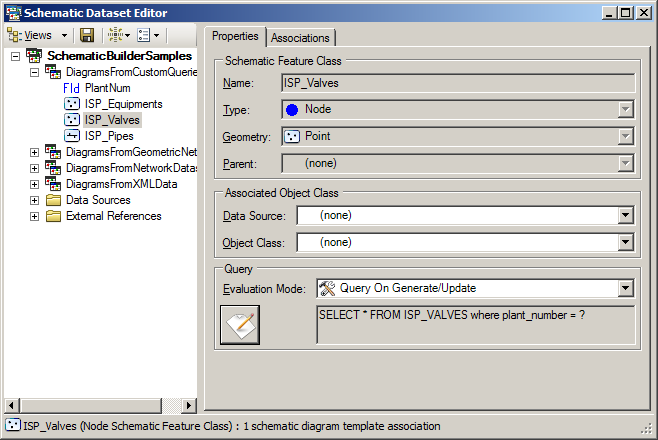Select ISP_Valves in the tree
658x440 pixels.
tap(112, 120)
